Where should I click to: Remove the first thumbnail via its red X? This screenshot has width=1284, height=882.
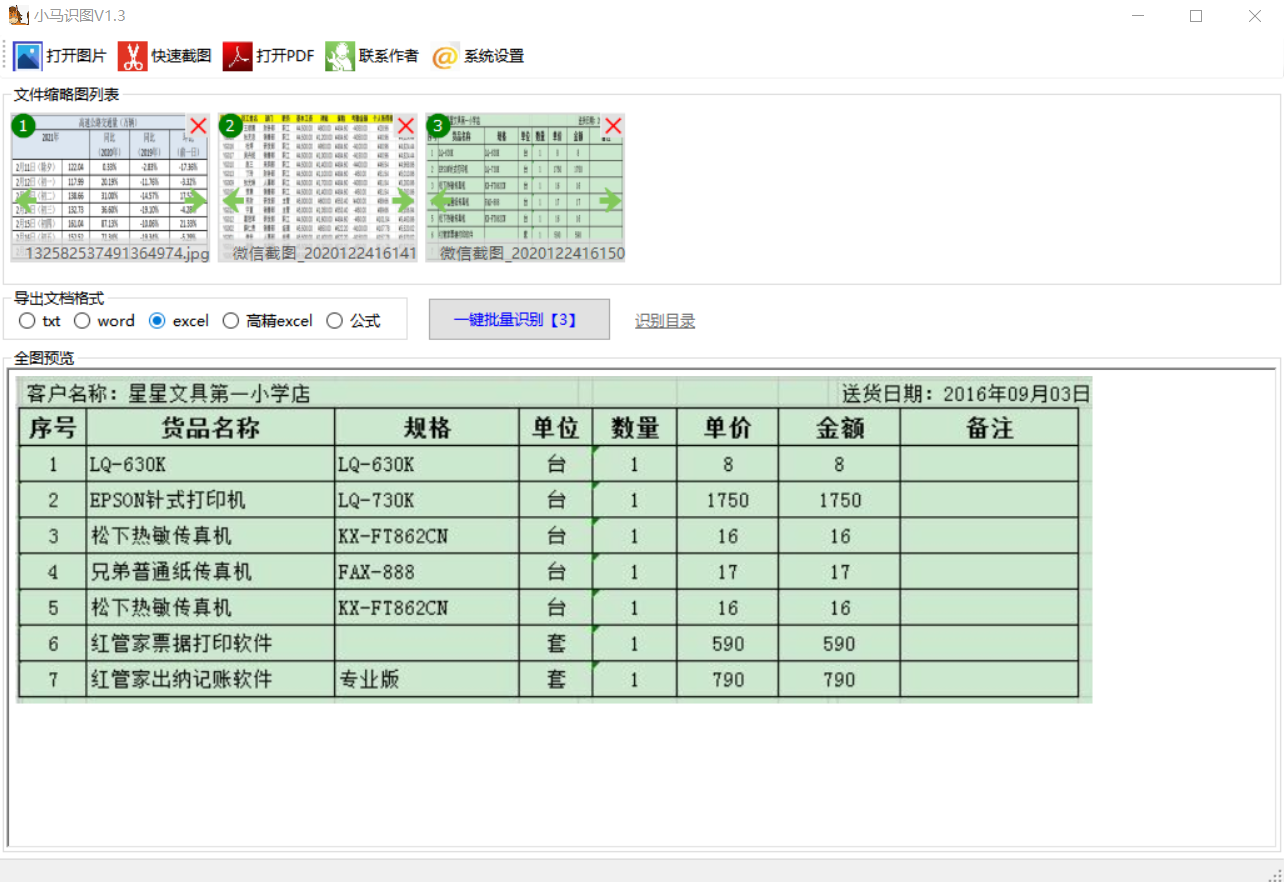197,126
